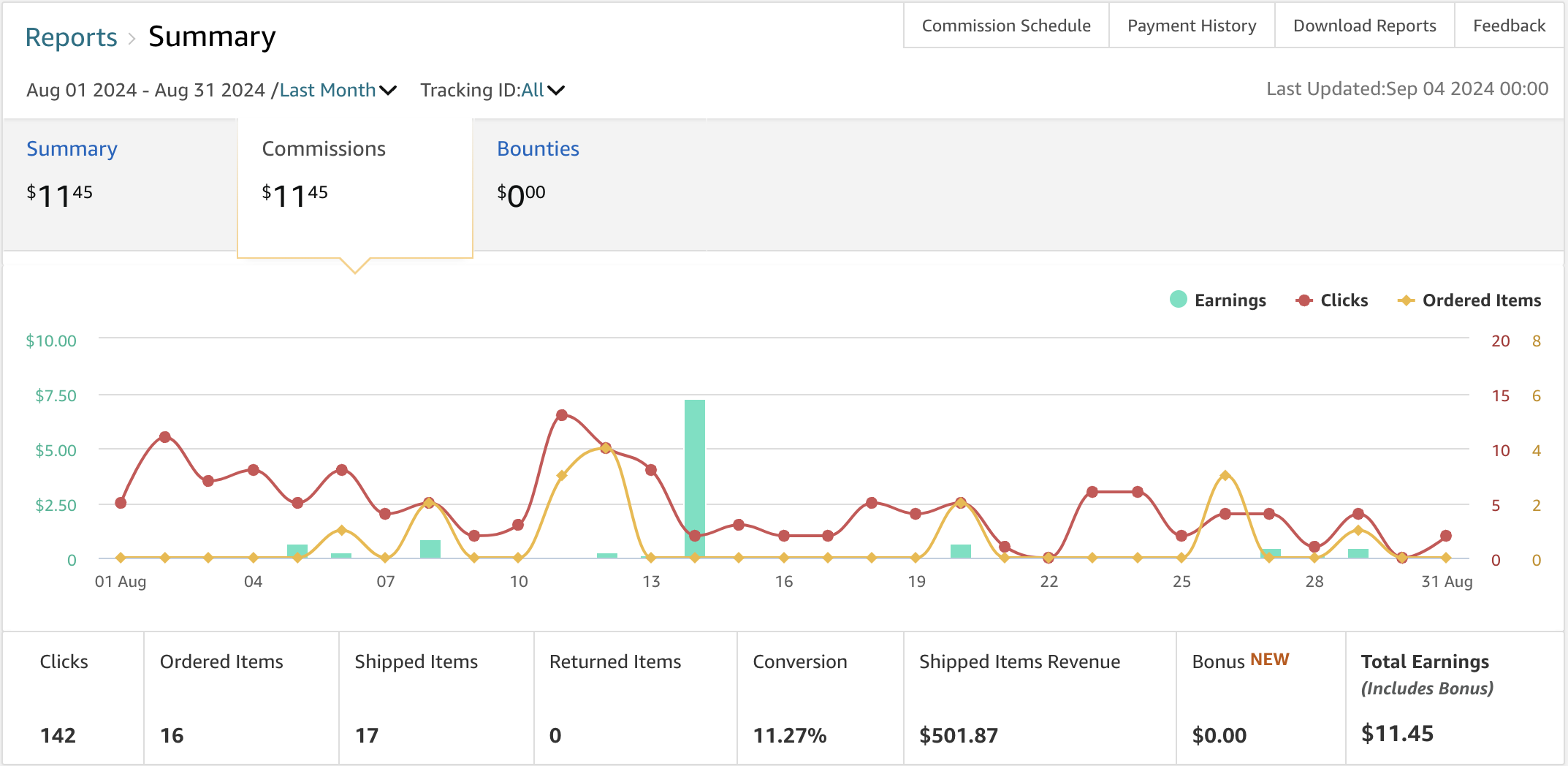The height and width of the screenshot is (766, 1568).
Task: Click the Summary page title
Action: click(x=212, y=37)
